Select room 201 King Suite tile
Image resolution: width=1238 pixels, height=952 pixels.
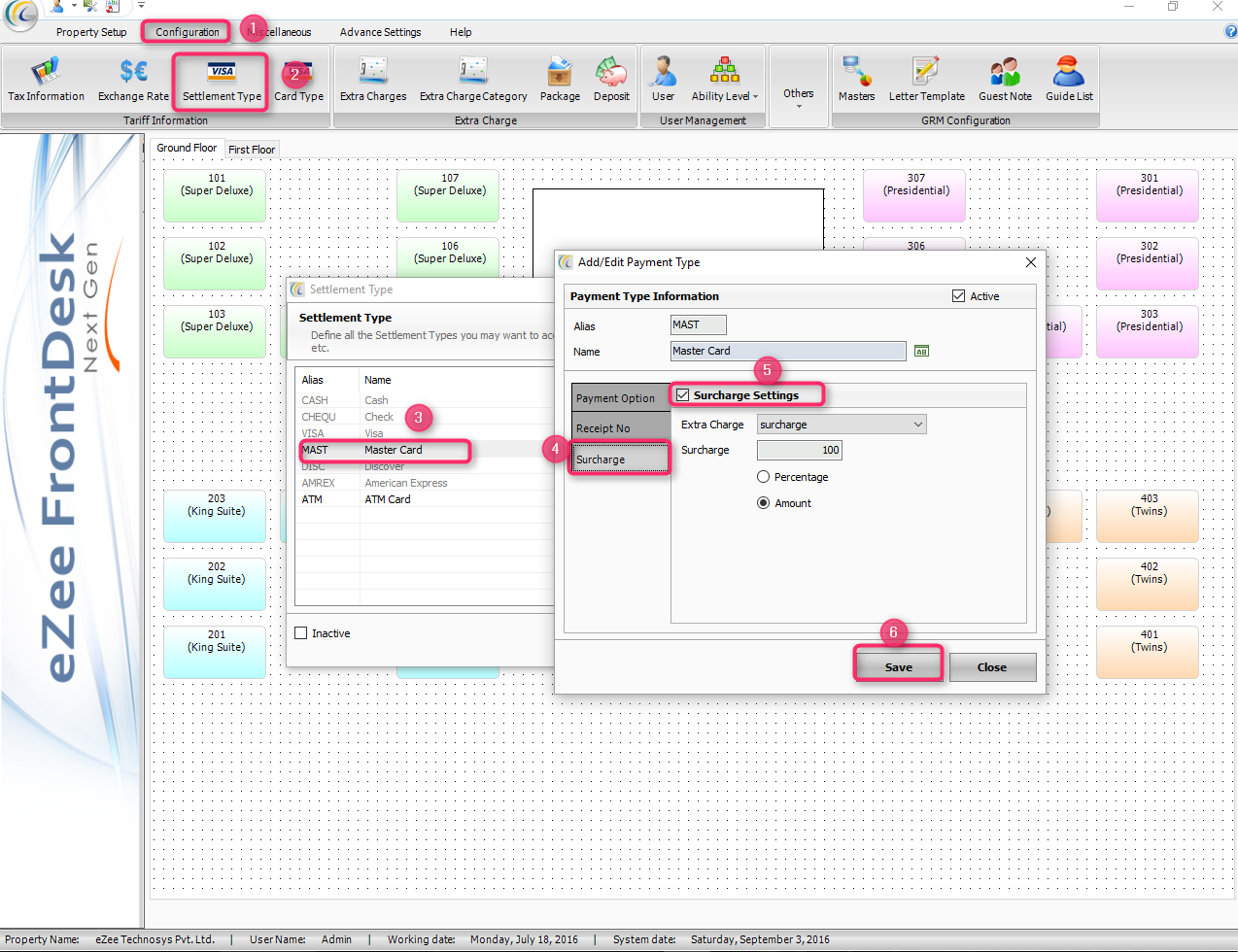tap(215, 652)
